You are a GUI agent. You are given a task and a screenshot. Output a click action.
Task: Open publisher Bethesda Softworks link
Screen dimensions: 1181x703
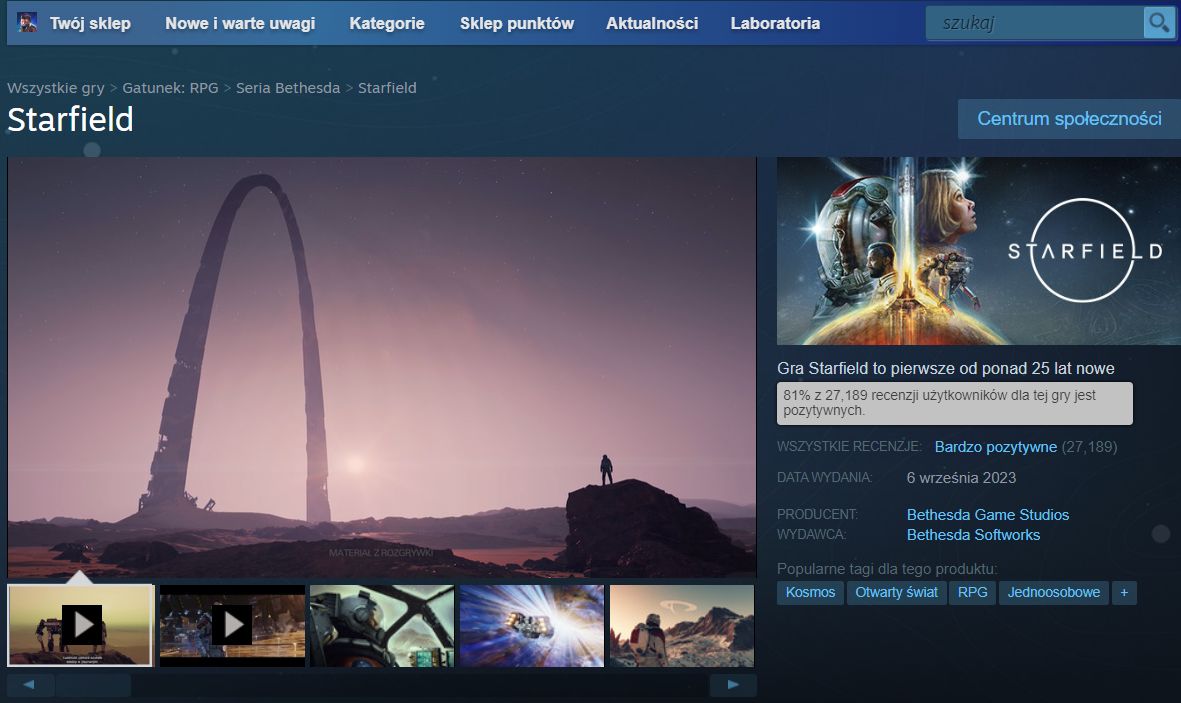(x=973, y=534)
